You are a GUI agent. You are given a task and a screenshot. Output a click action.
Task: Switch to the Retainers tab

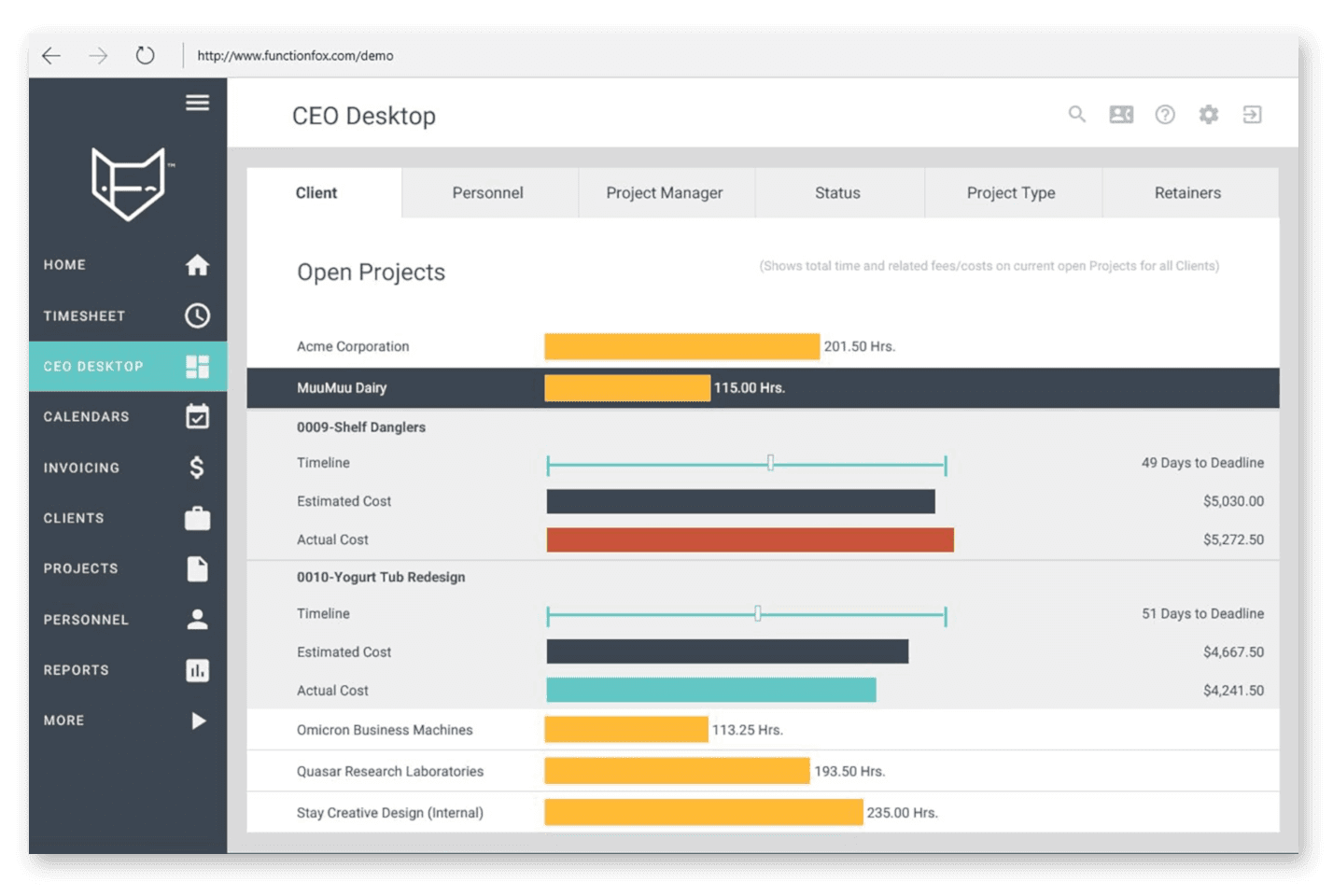1190,193
